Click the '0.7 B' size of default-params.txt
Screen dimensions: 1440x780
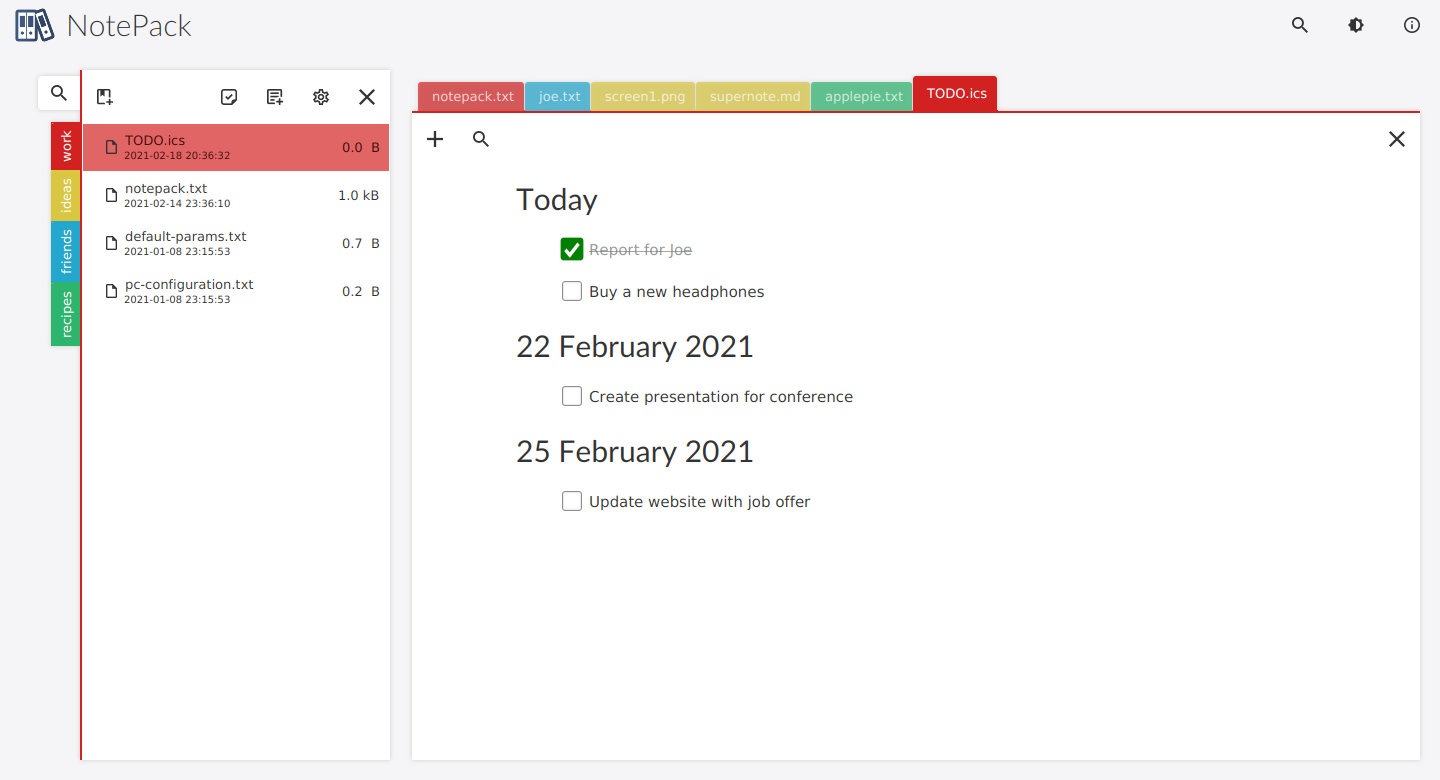(361, 243)
